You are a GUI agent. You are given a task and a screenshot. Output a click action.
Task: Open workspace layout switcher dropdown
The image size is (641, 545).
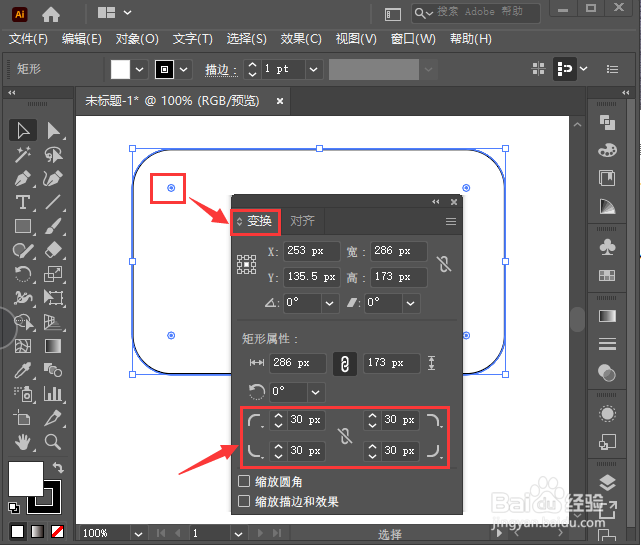[128, 13]
